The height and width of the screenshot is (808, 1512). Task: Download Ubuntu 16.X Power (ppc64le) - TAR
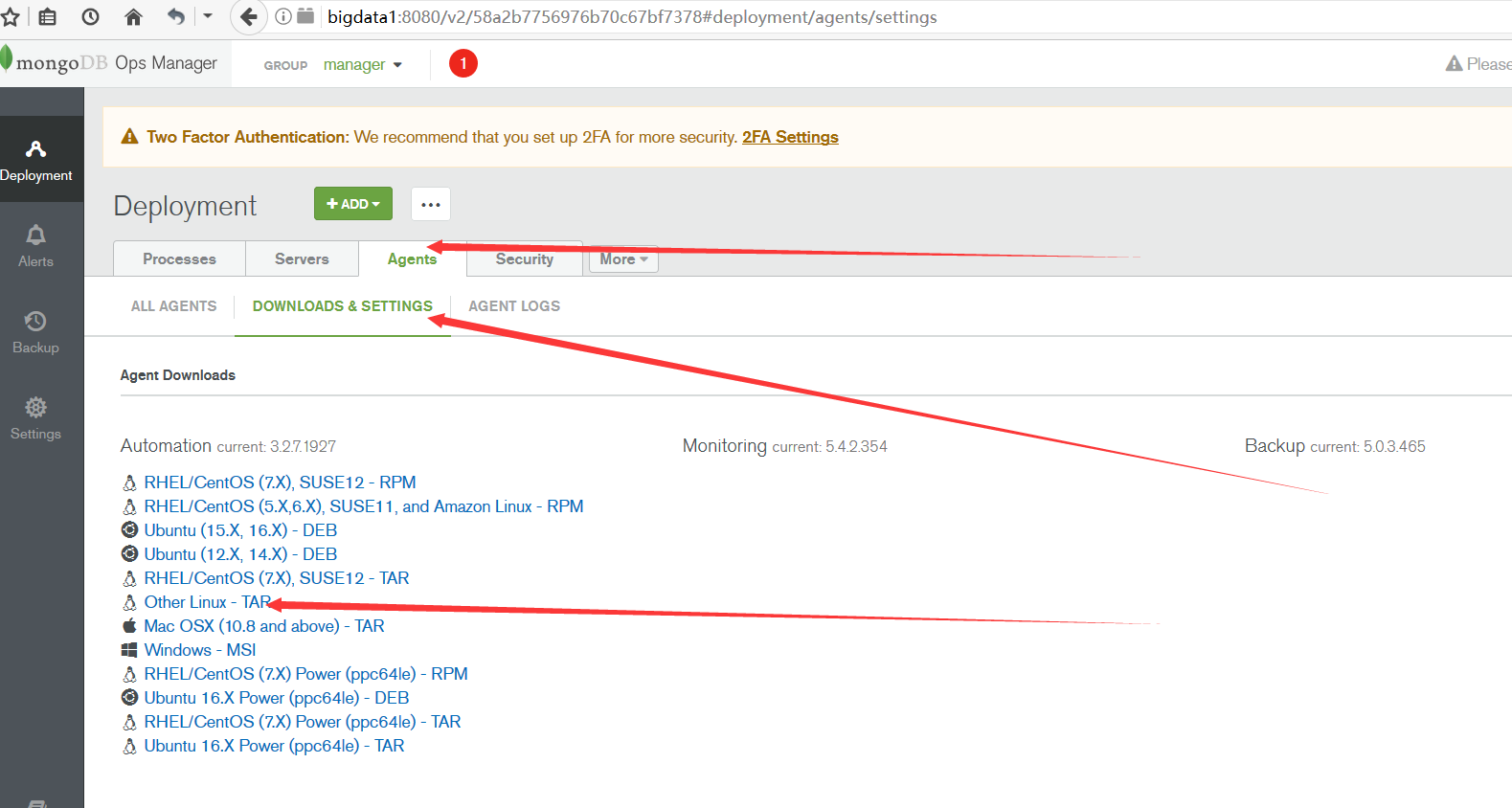tap(274, 746)
